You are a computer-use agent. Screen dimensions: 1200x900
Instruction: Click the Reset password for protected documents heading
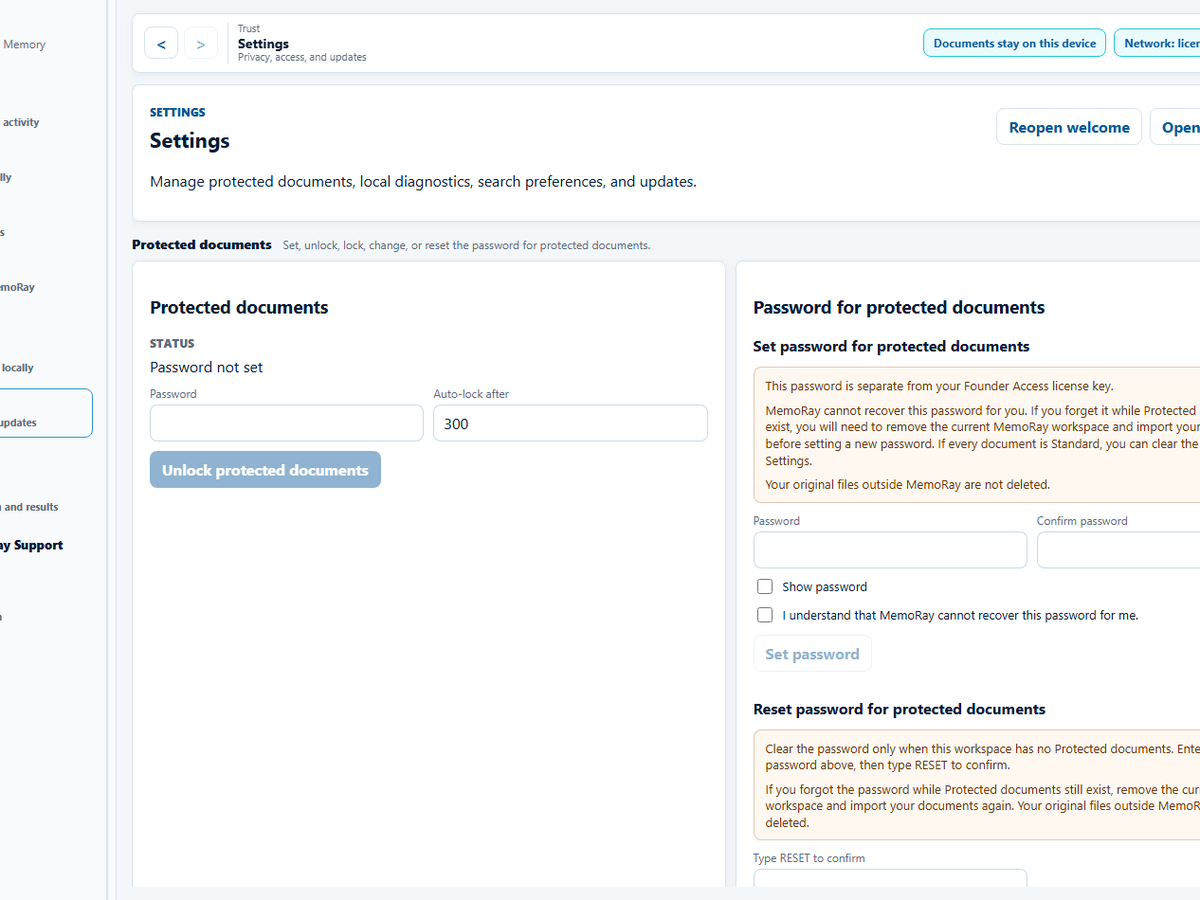(899, 709)
